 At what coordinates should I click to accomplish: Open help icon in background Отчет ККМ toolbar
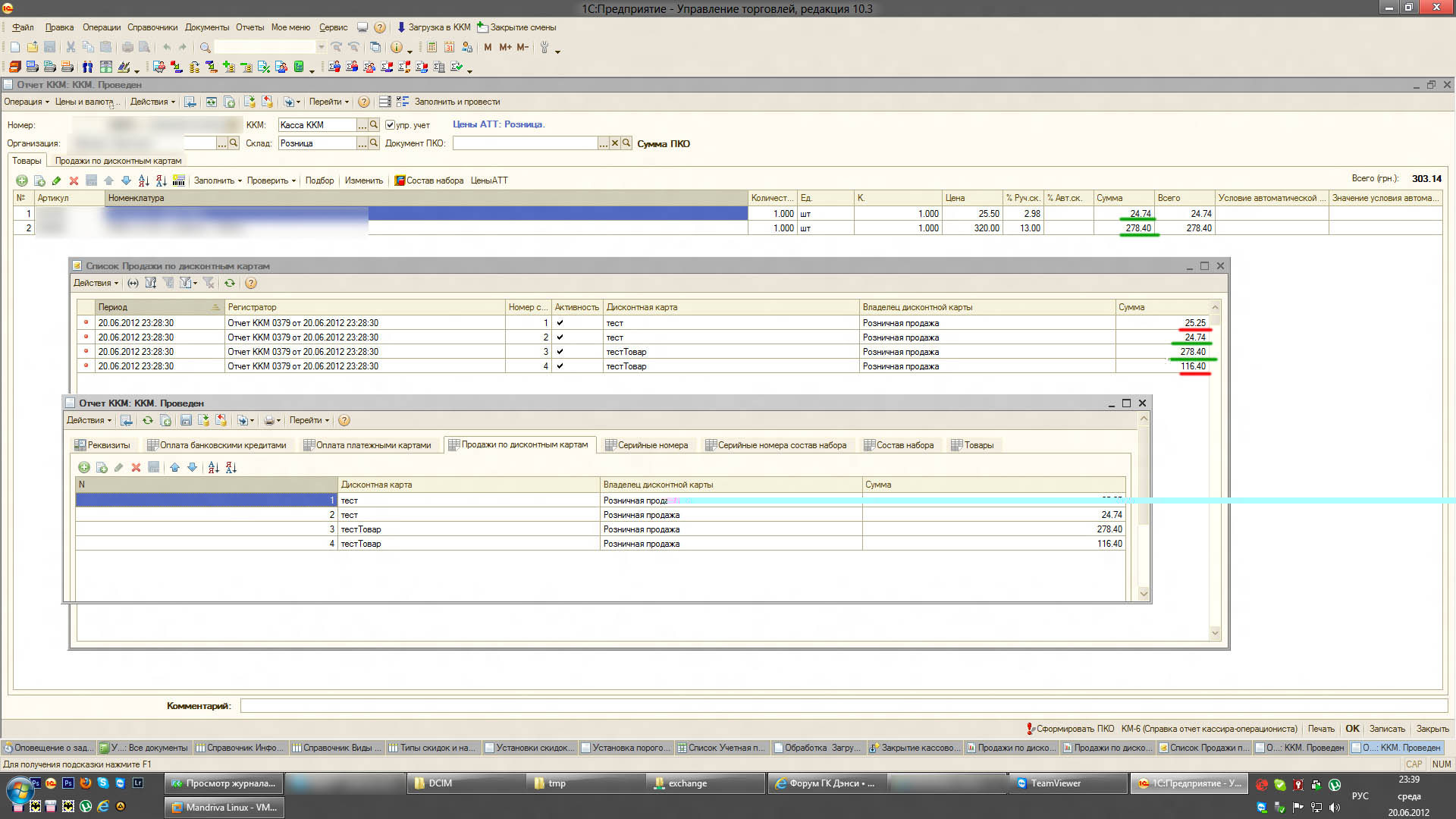pos(364,102)
